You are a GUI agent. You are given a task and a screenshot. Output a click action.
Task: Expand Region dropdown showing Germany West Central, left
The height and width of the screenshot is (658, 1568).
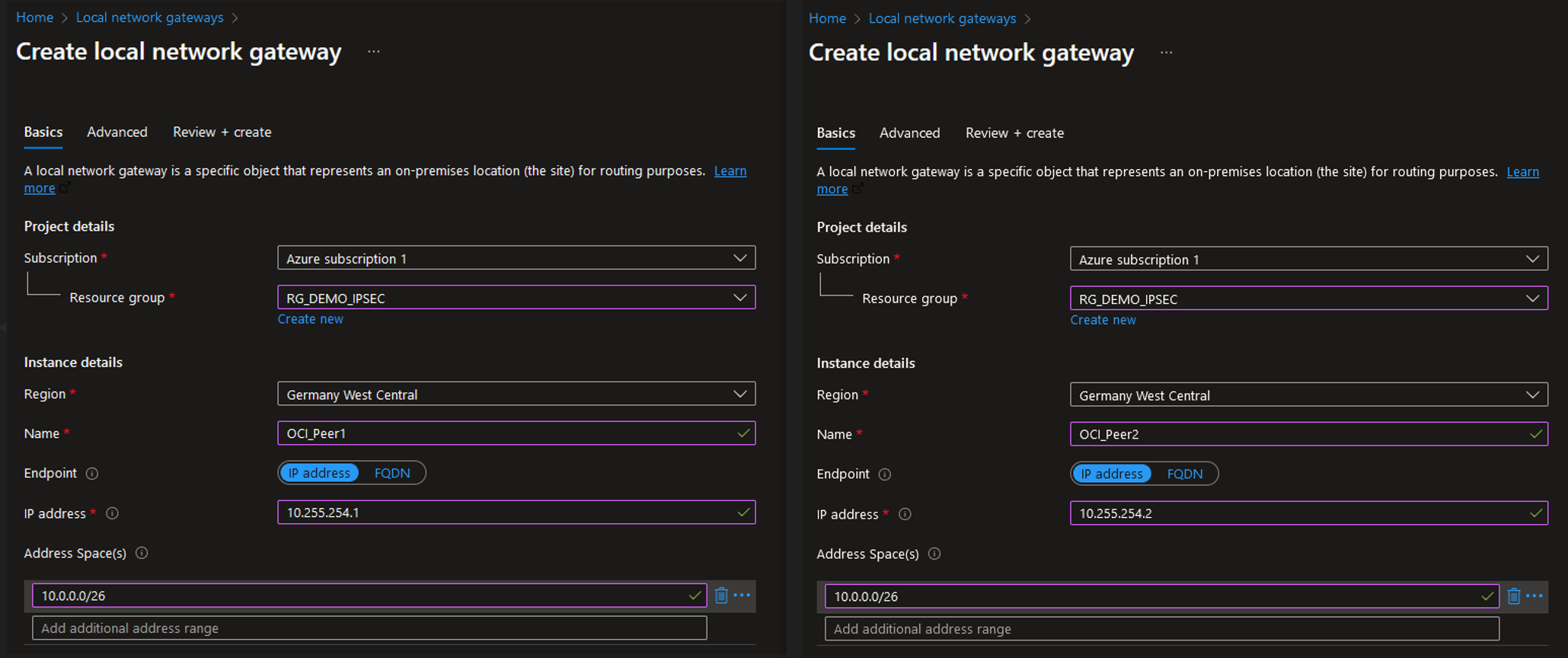[x=516, y=394]
